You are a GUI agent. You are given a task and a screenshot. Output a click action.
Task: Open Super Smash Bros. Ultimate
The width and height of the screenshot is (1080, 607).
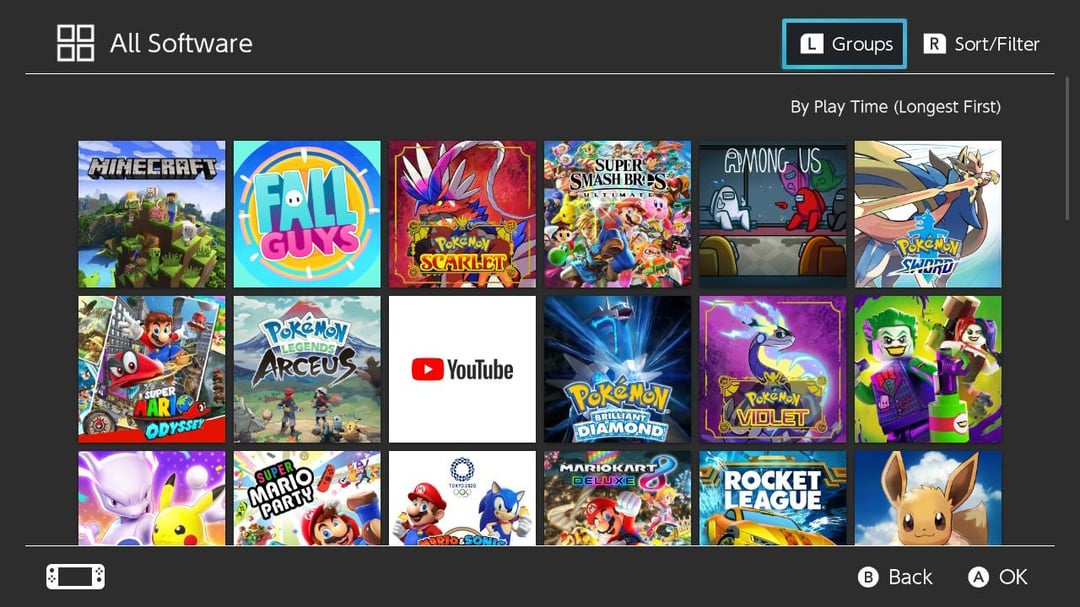pos(617,214)
